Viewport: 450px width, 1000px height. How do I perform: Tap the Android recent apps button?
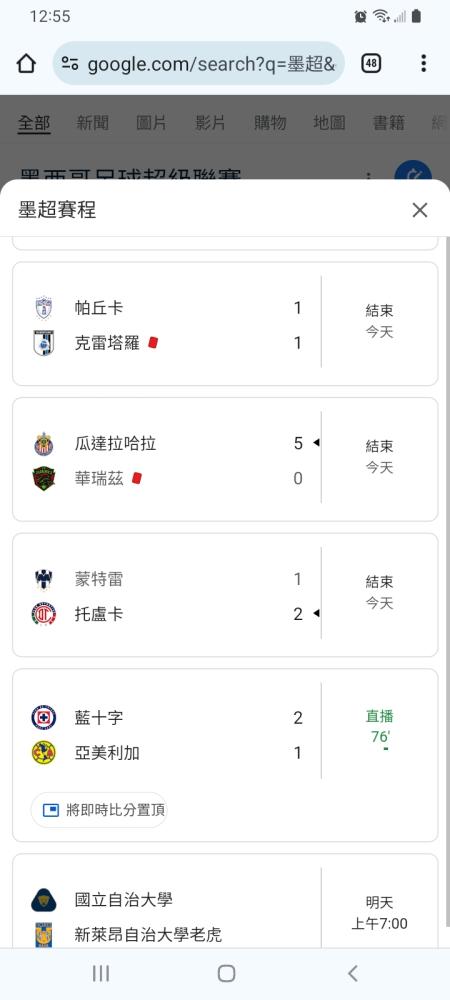pos(101,973)
